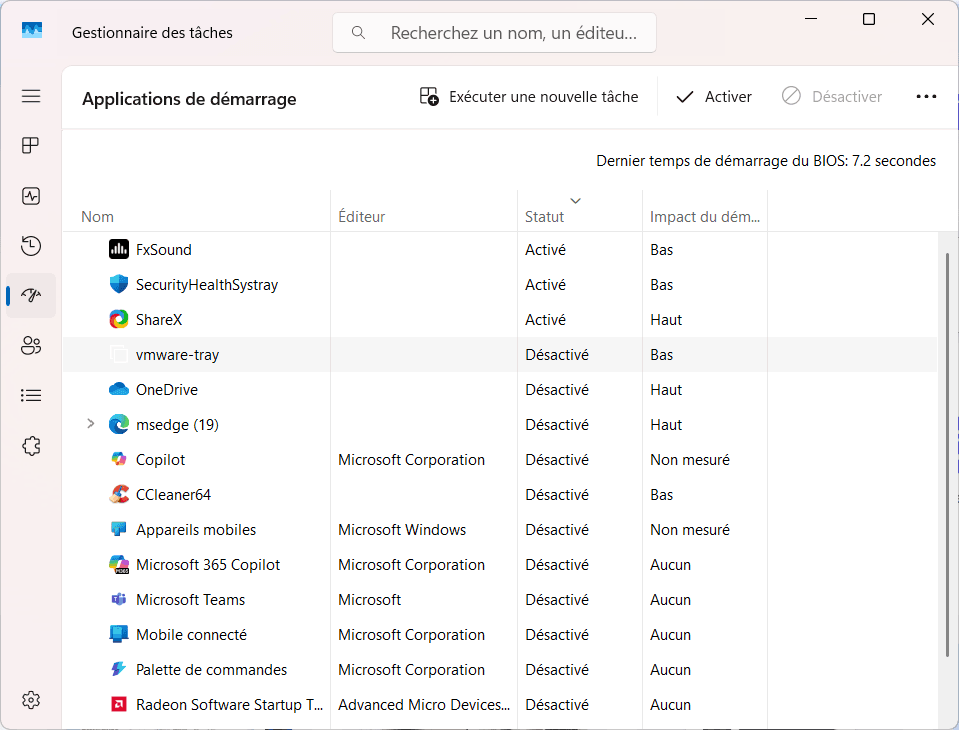This screenshot has width=959, height=730.
Task: Select the ShareX row name
Action: click(x=159, y=320)
